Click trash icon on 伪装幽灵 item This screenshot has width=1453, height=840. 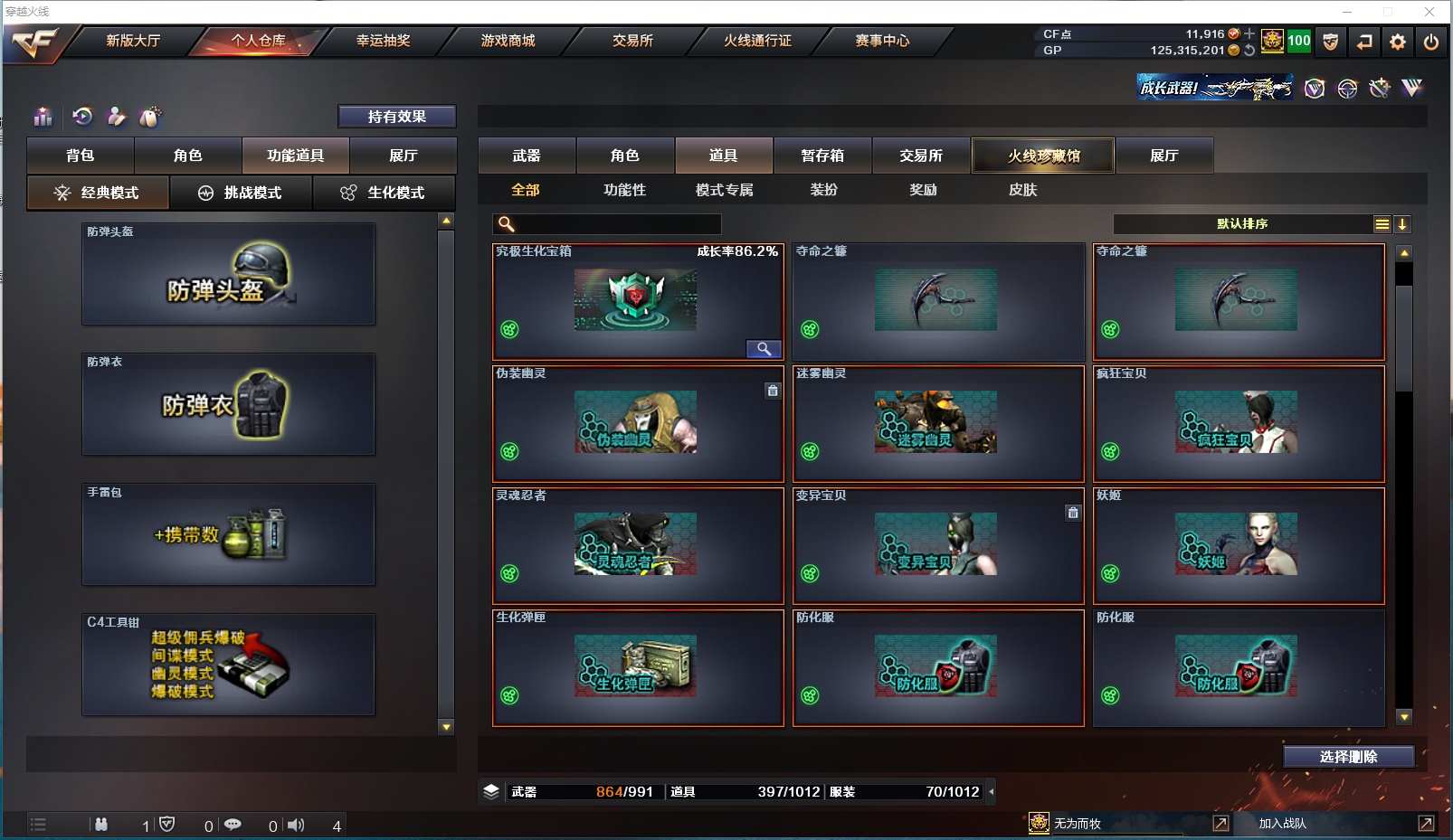tap(773, 391)
